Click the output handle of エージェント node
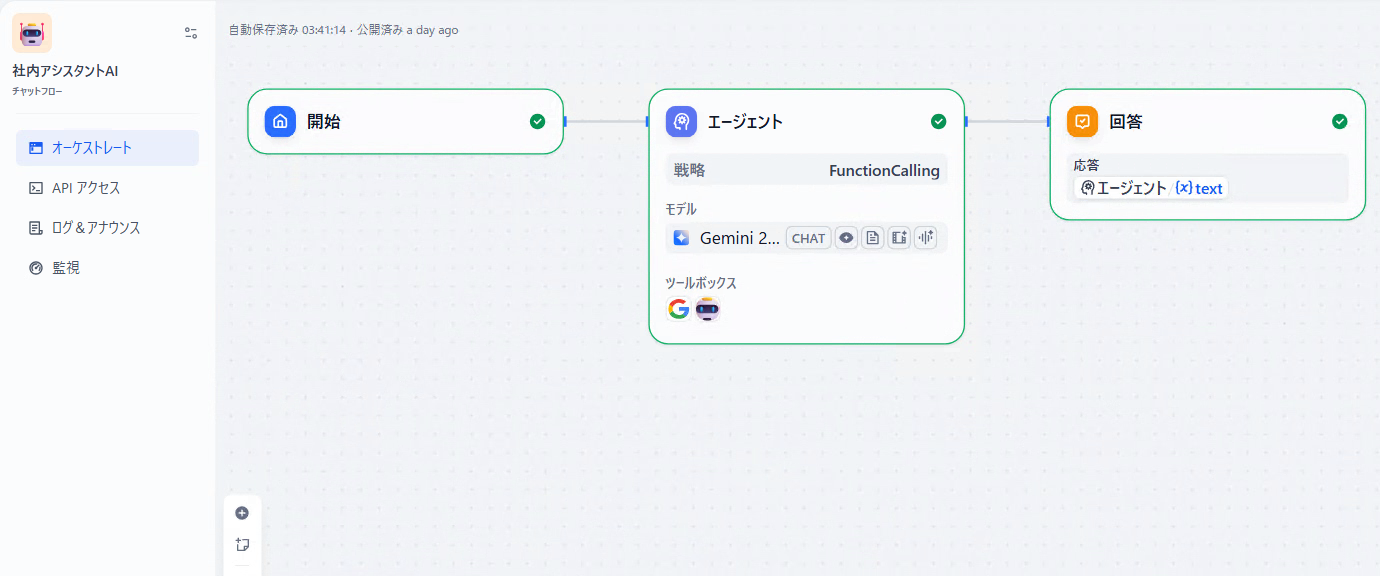 [966, 122]
